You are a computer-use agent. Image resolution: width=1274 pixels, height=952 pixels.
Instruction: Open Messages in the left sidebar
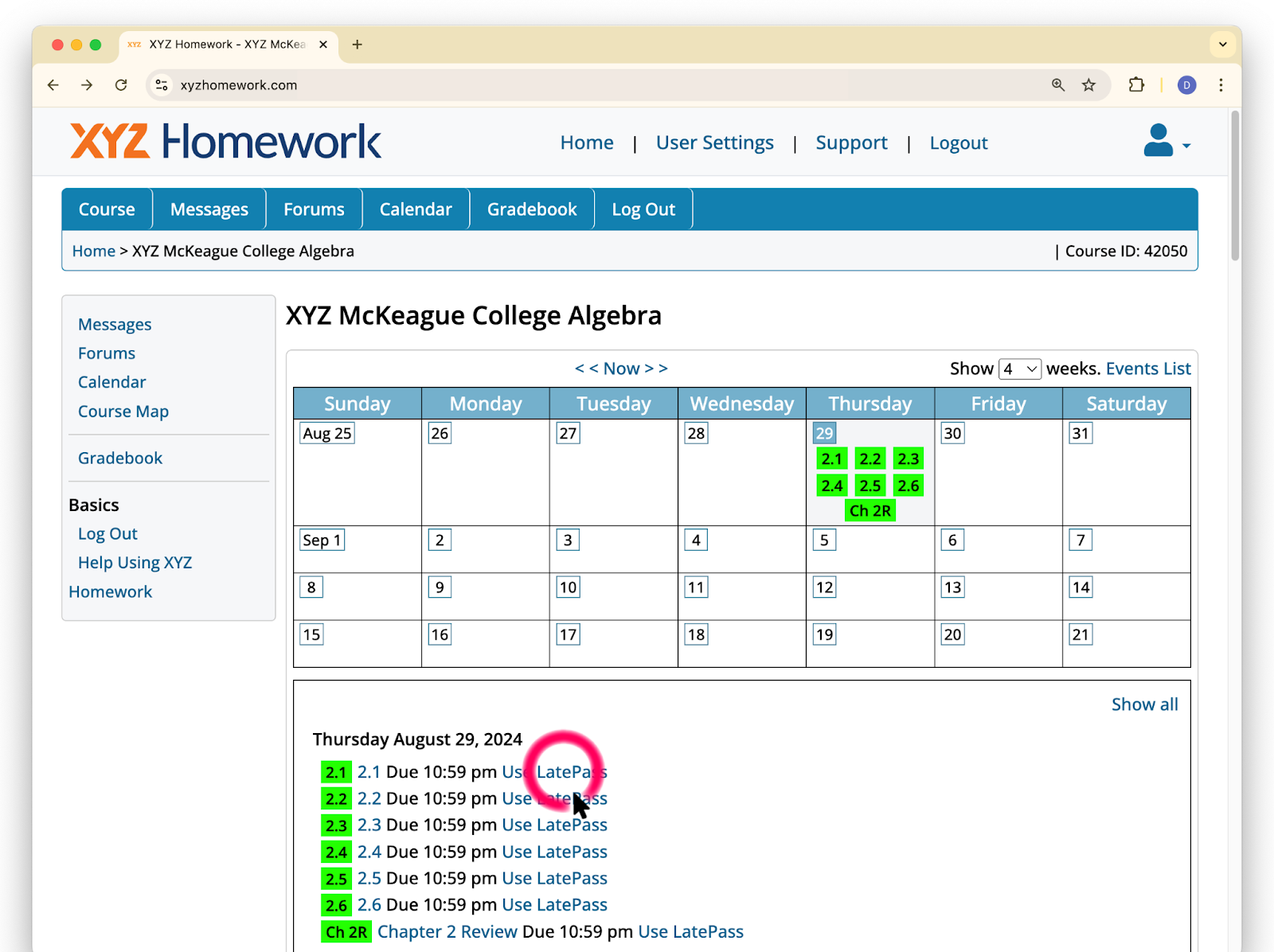tap(115, 325)
